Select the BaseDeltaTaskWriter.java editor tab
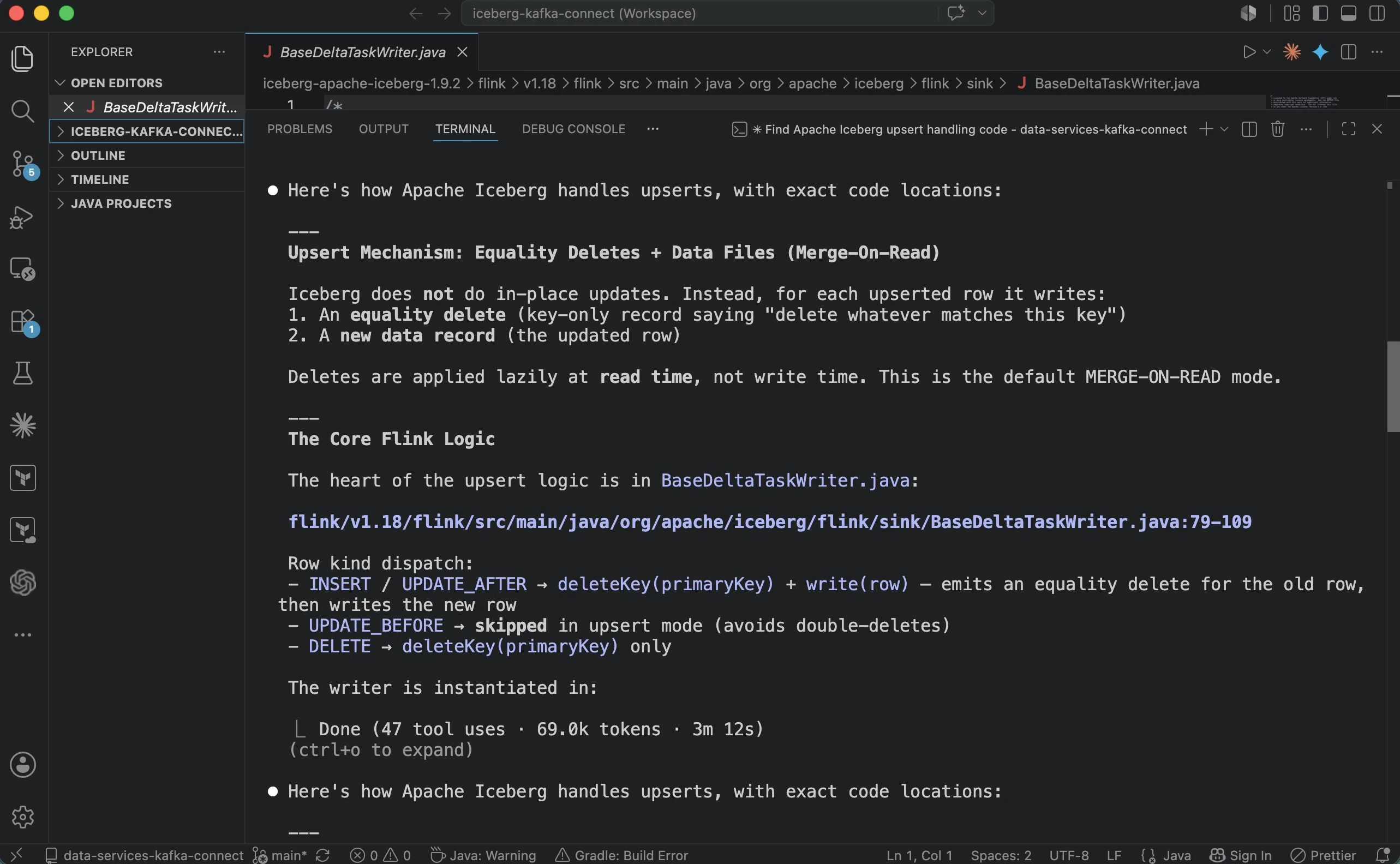Viewport: 1400px width, 864px height. [362, 52]
